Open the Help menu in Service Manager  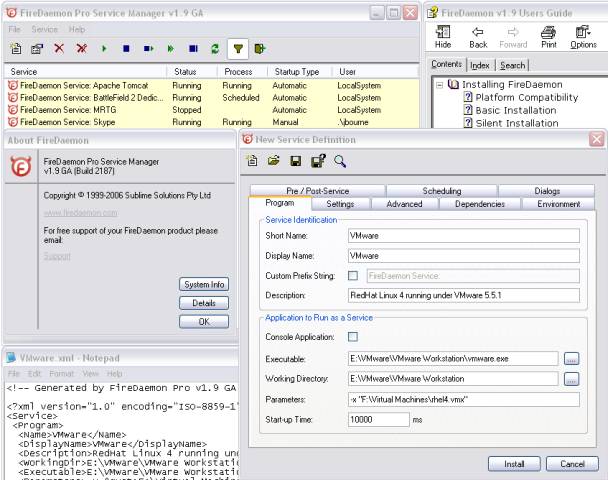click(77, 29)
